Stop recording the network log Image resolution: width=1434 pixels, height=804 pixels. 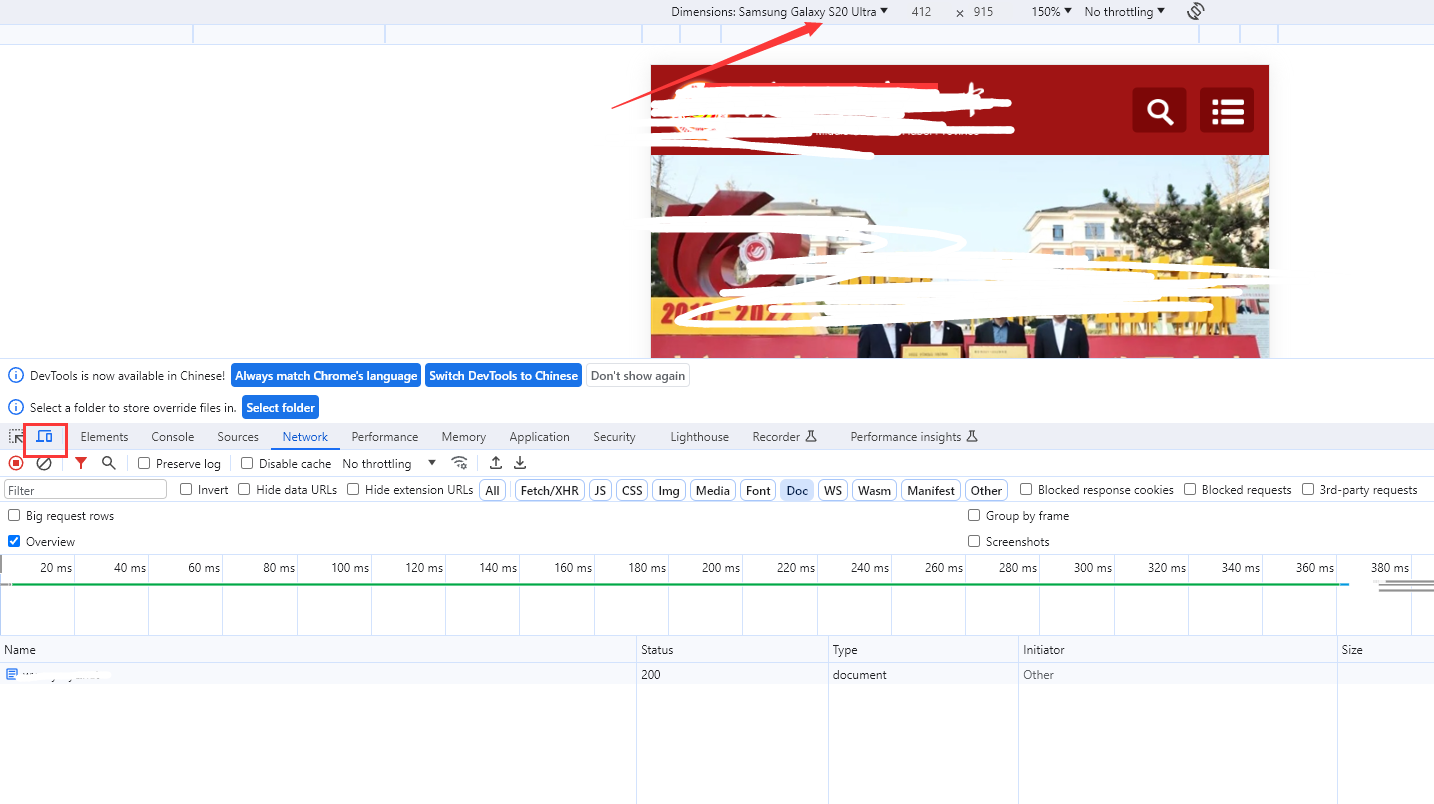click(16, 463)
